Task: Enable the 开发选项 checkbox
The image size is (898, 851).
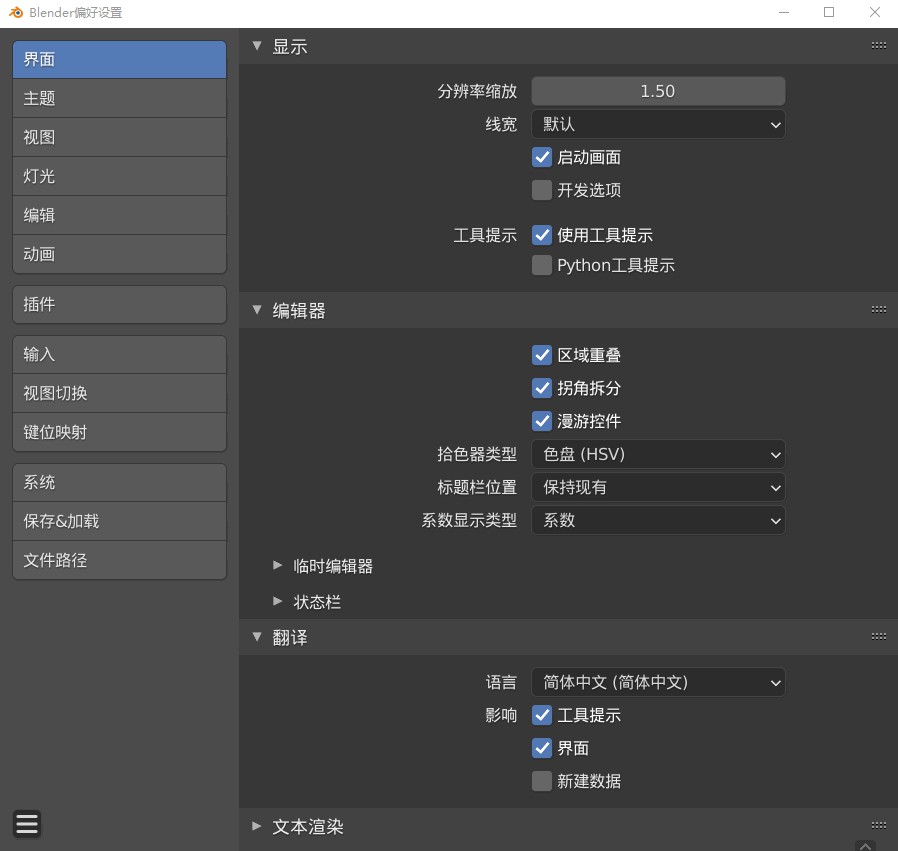Action: (542, 190)
